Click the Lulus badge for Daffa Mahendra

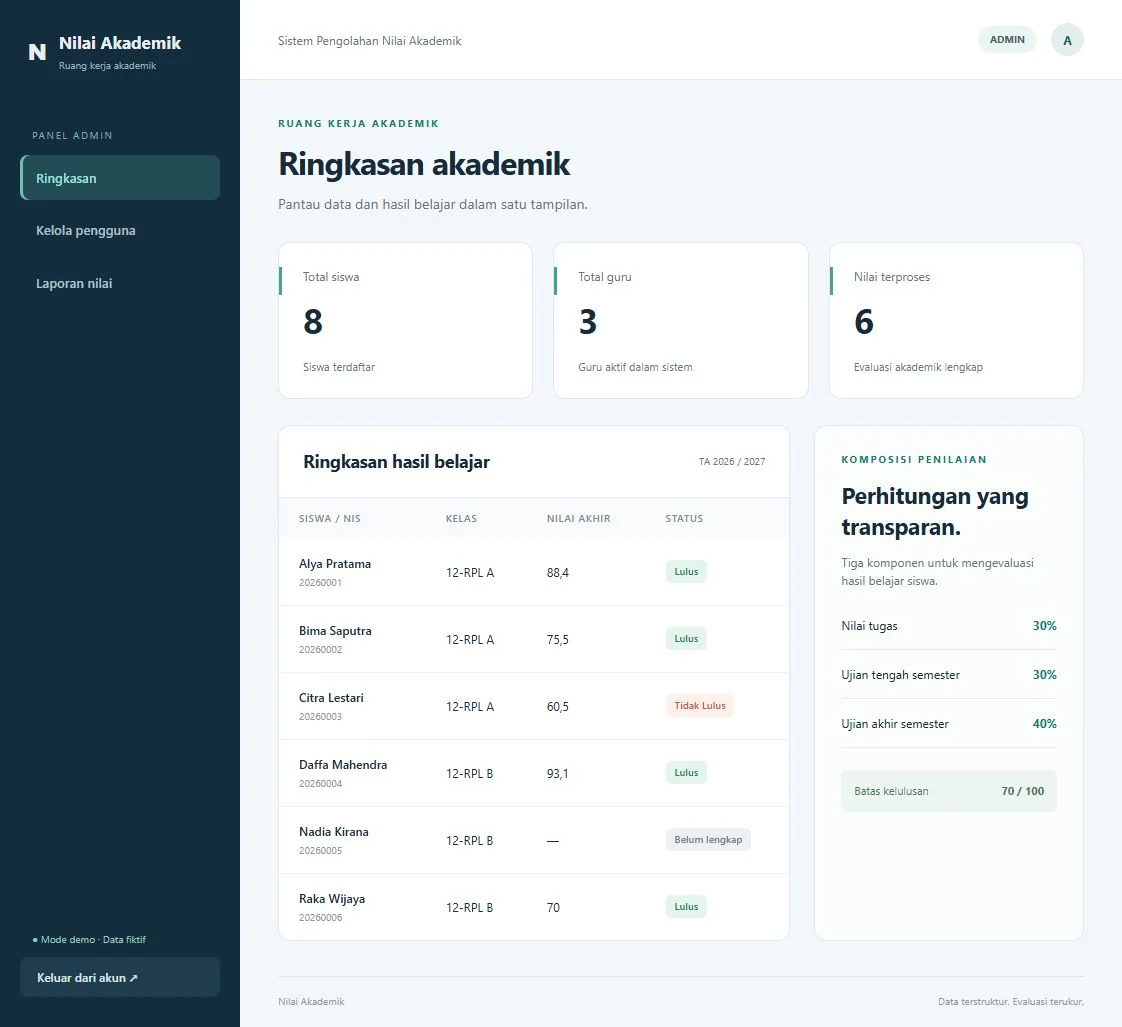point(686,773)
